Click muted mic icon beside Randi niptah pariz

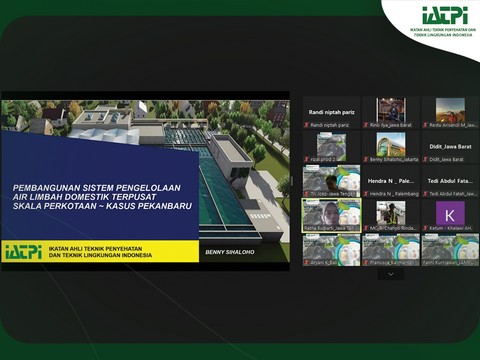point(306,125)
